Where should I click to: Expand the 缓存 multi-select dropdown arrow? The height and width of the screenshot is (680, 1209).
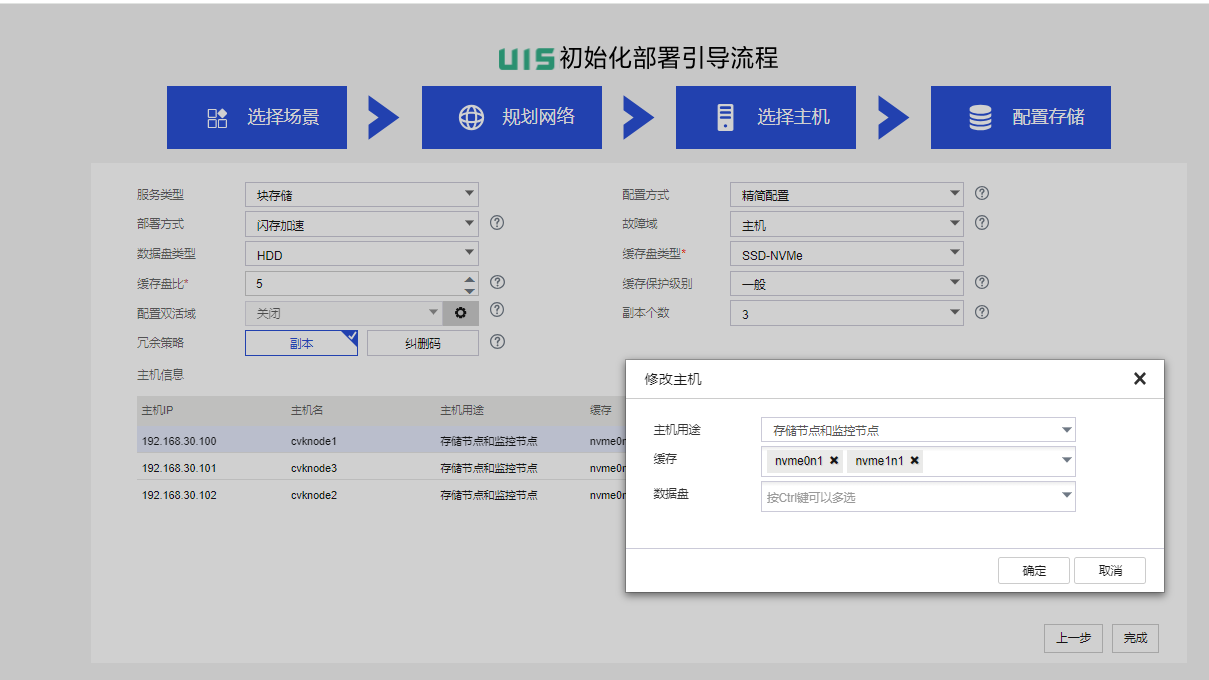(x=1067, y=461)
